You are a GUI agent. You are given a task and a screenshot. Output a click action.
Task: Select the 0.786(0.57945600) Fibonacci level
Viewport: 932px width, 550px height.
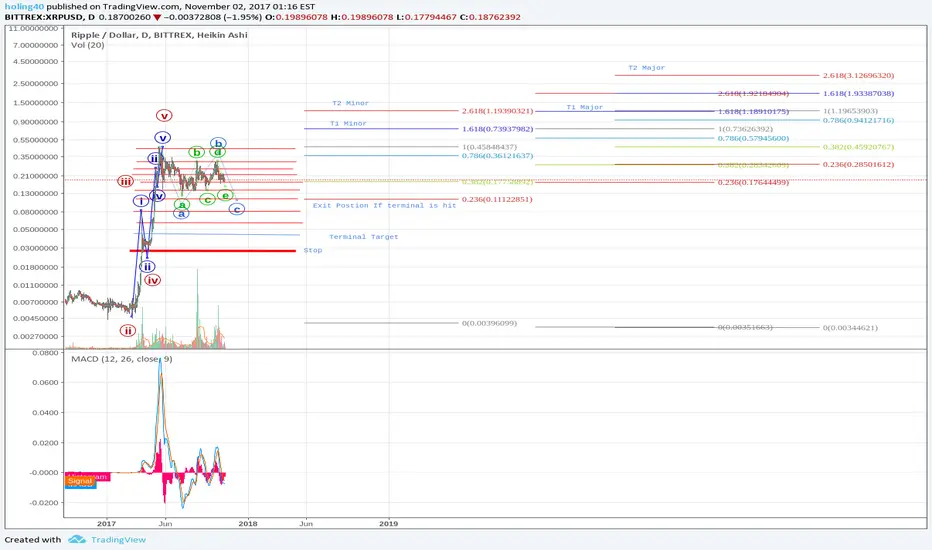753,139
